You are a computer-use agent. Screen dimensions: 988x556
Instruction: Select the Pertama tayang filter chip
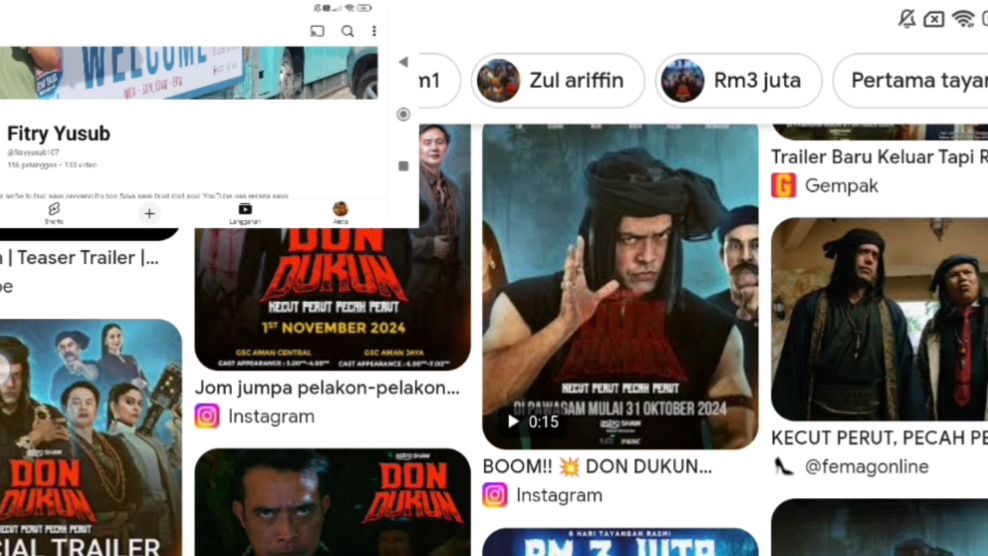coord(910,81)
